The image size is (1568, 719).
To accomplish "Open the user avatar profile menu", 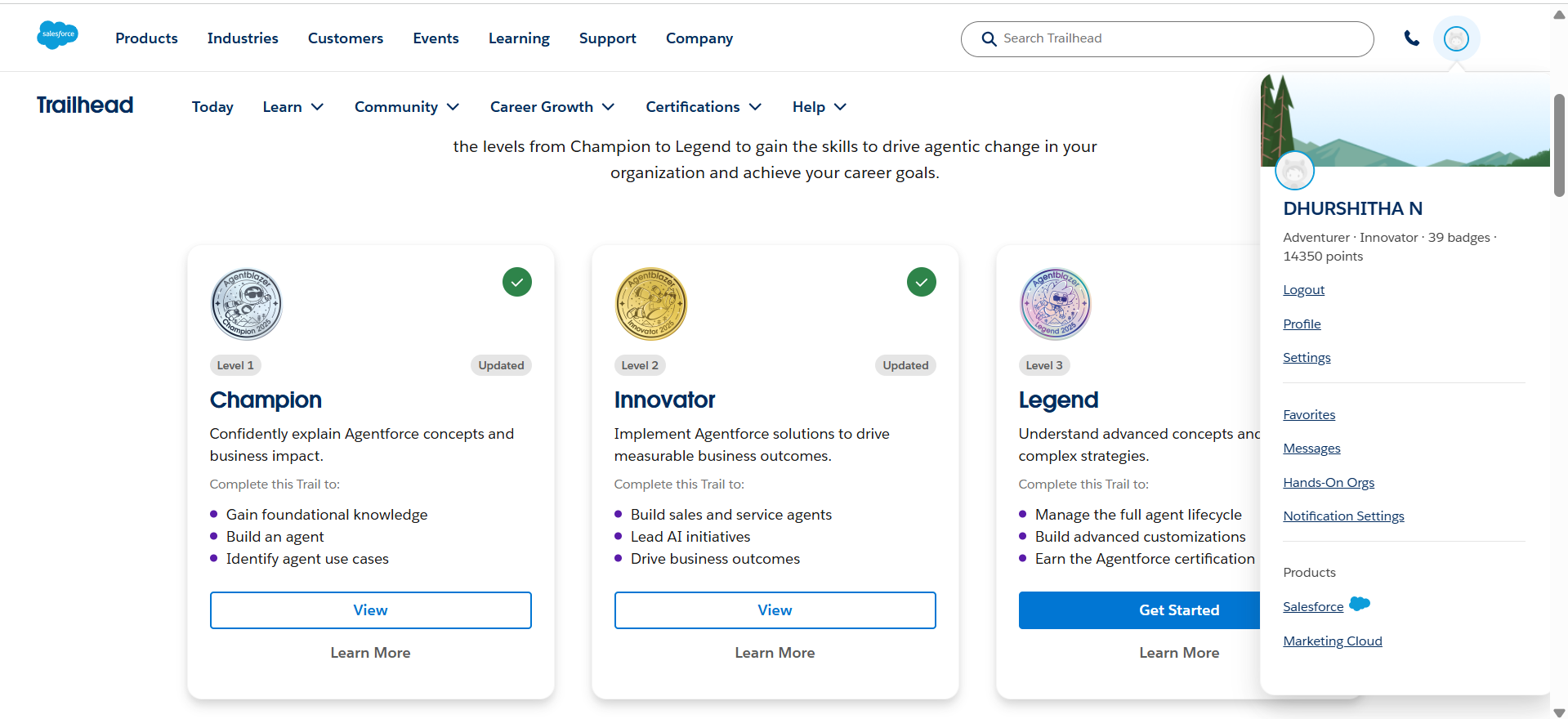I will point(1456,38).
